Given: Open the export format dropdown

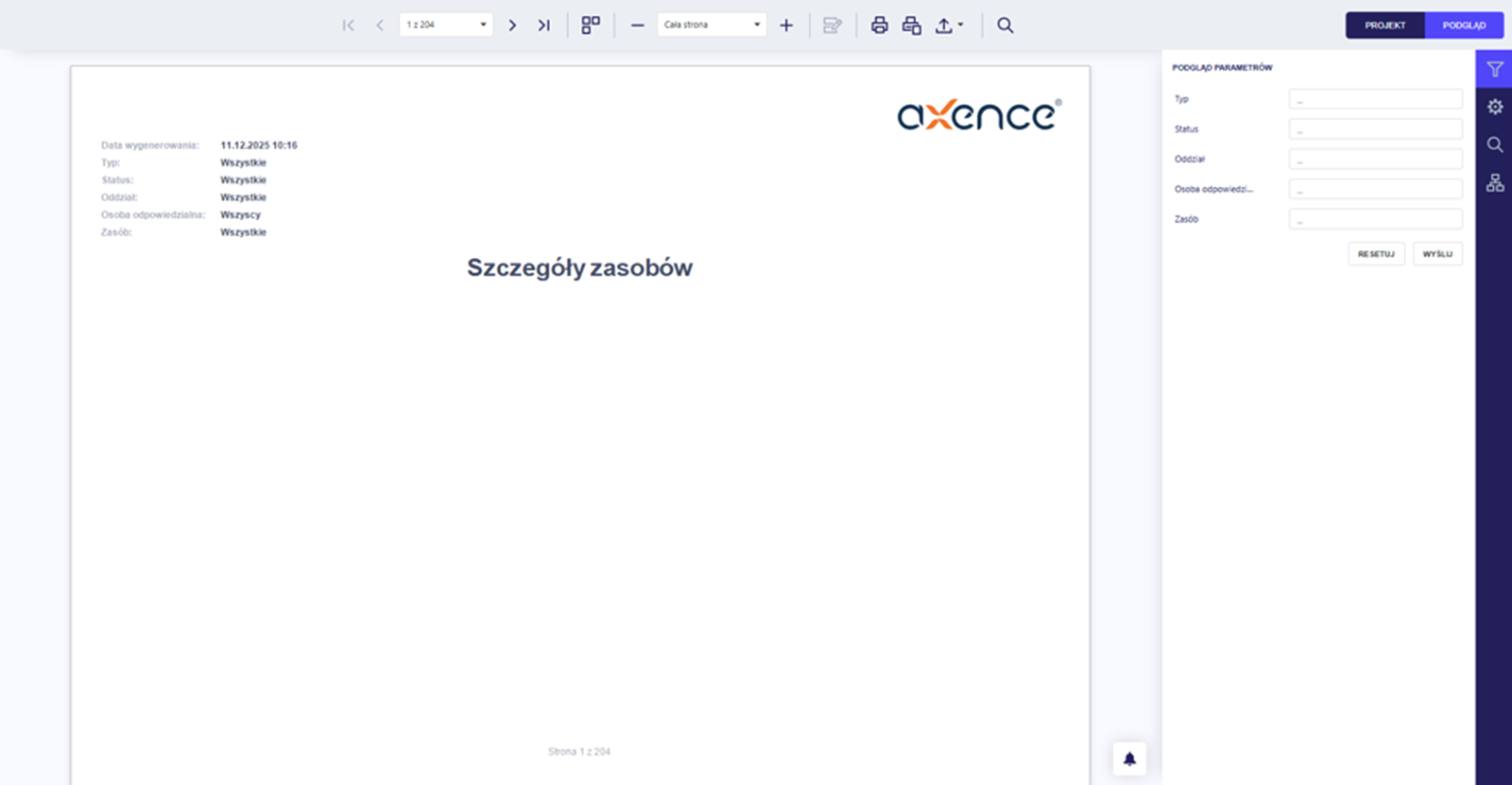Looking at the screenshot, I should tap(949, 26).
